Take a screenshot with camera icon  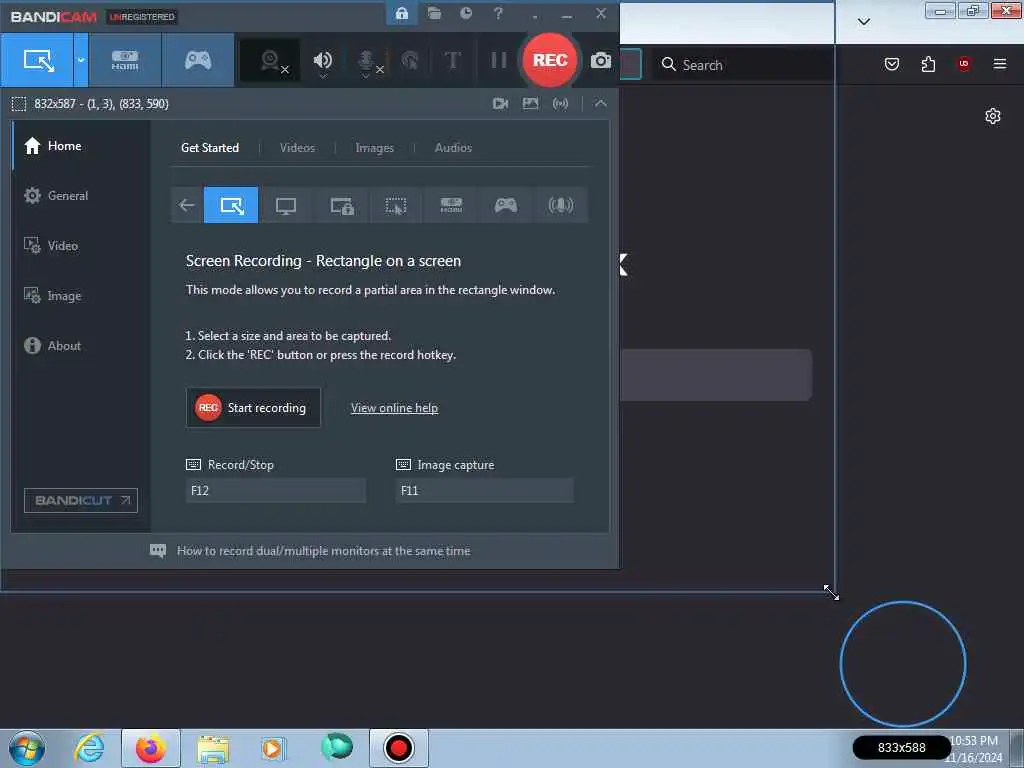point(601,61)
